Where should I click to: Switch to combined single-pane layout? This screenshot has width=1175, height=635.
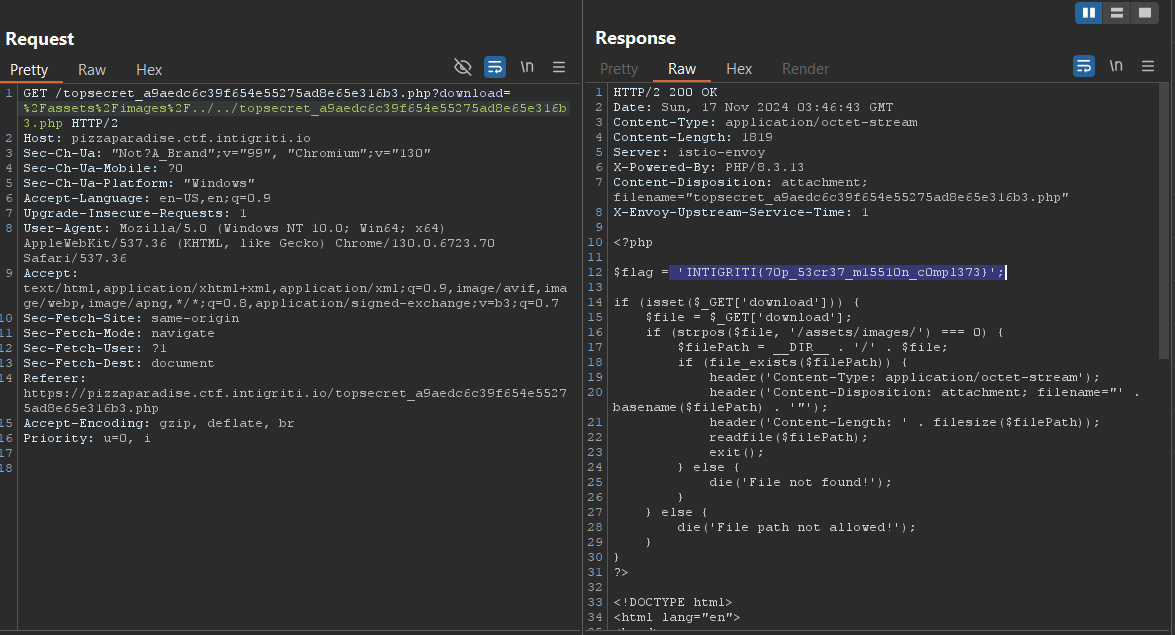point(1144,13)
